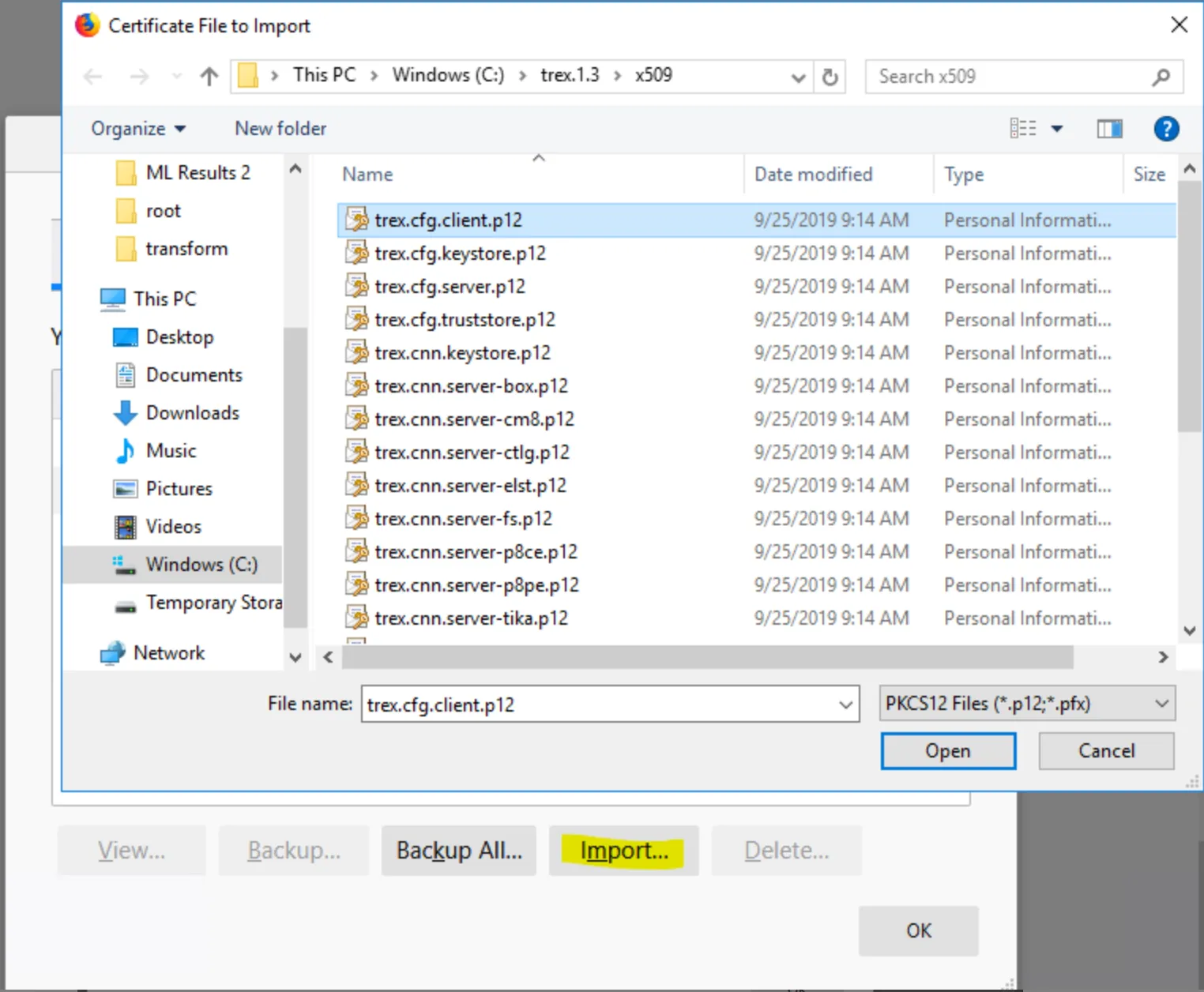Image resolution: width=1204 pixels, height=992 pixels.
Task: Open the Music folder
Action: click(171, 451)
